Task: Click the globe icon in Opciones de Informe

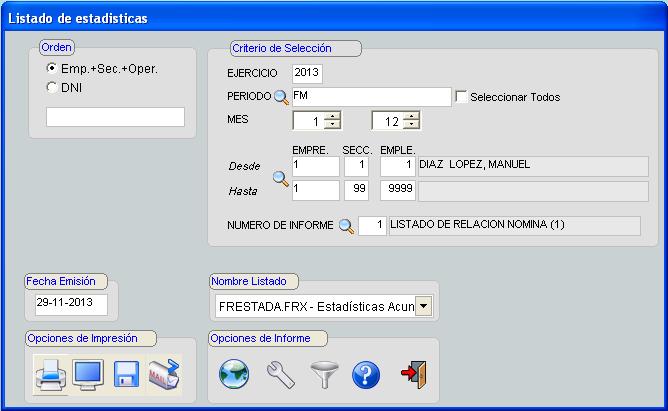Action: pyautogui.click(x=234, y=374)
